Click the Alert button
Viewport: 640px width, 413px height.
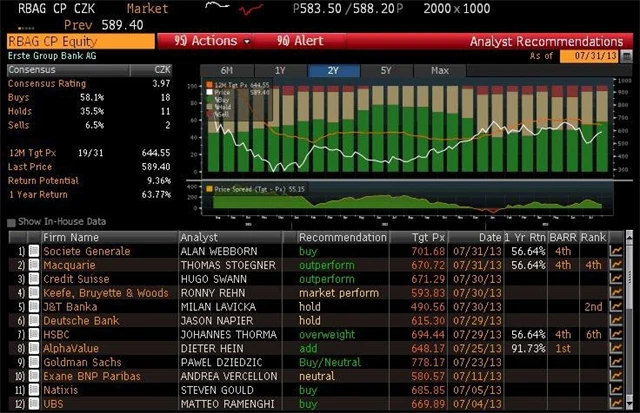click(299, 42)
